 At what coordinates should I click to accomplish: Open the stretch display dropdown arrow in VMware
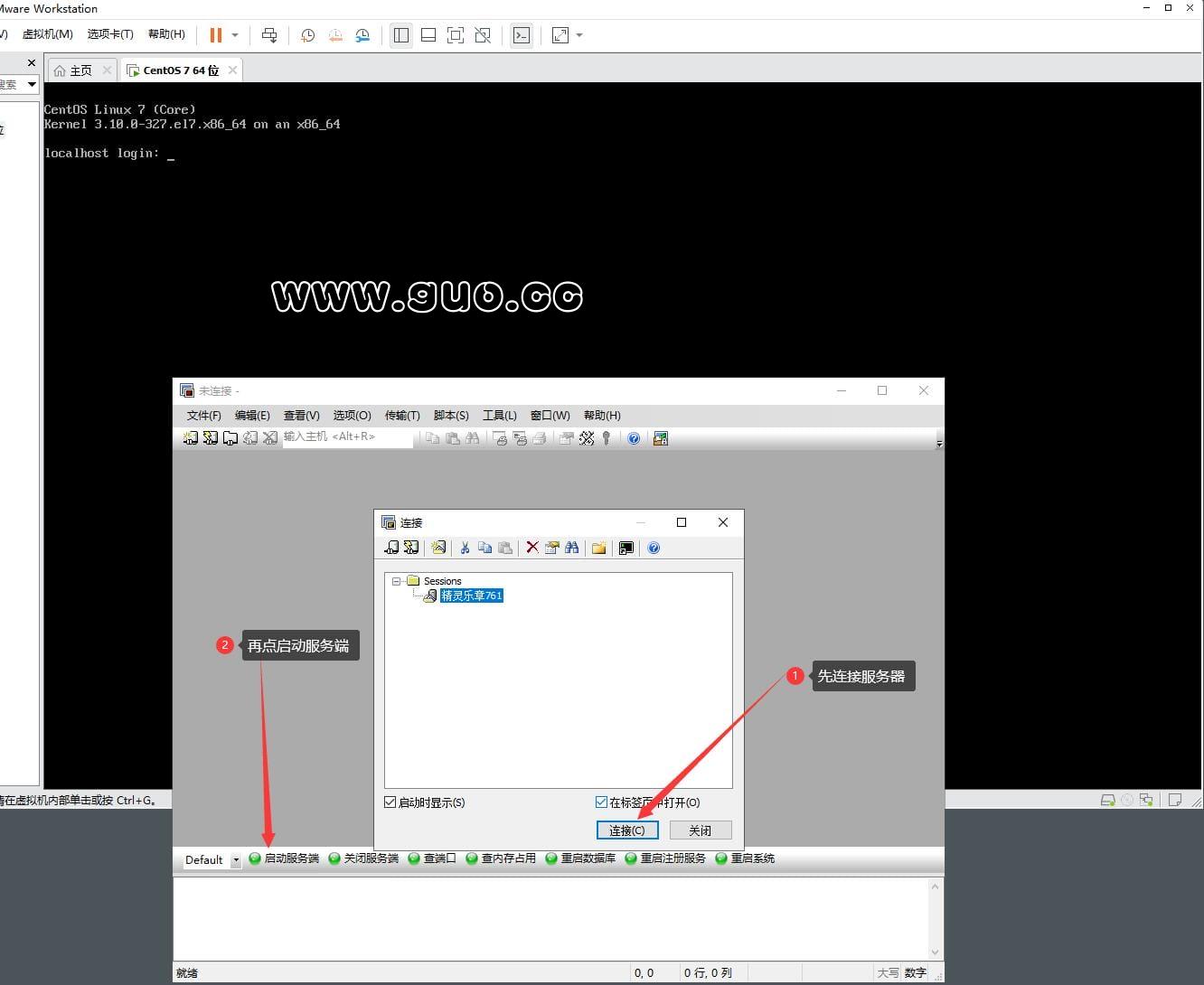coord(579,35)
